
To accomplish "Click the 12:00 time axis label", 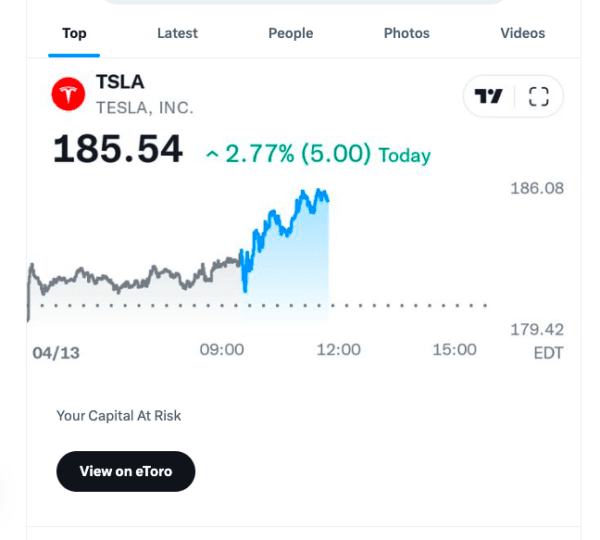I will click(338, 350).
